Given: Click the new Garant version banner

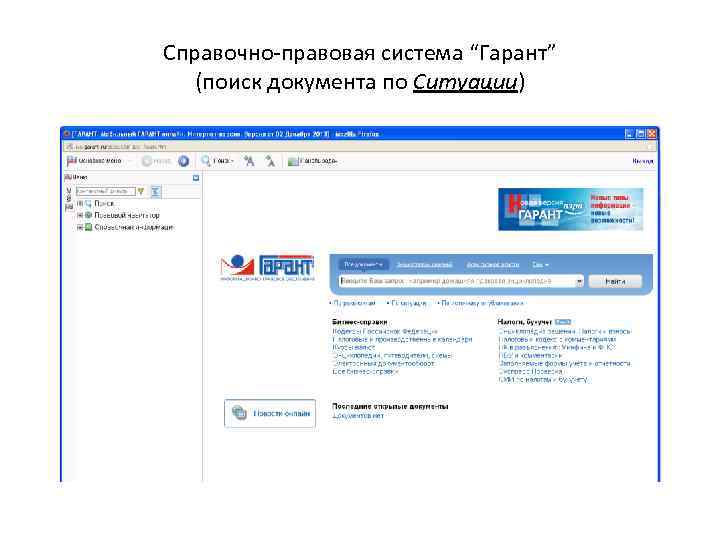Looking at the screenshot, I should click(x=571, y=209).
